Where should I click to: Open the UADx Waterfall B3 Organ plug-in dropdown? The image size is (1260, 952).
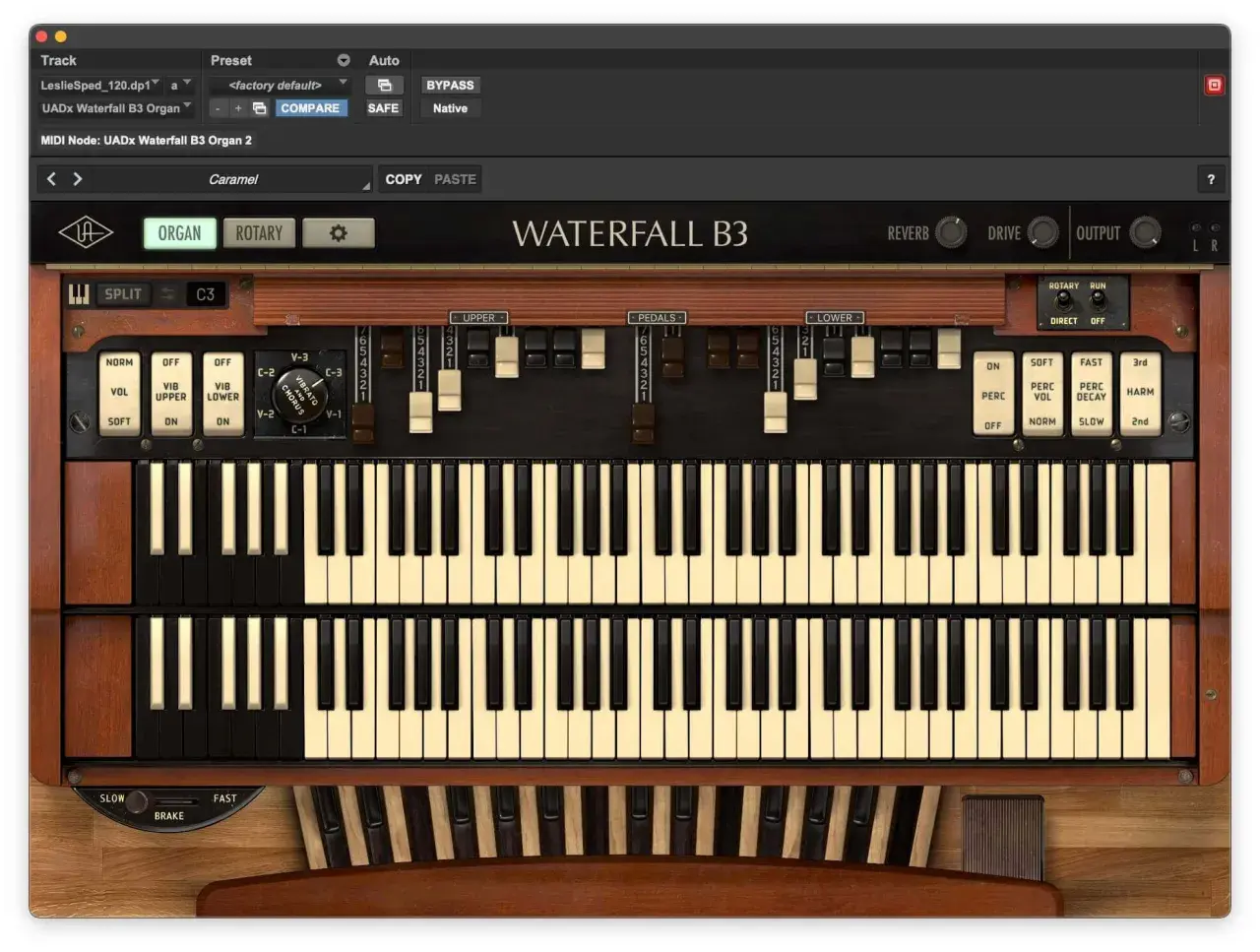click(x=116, y=108)
